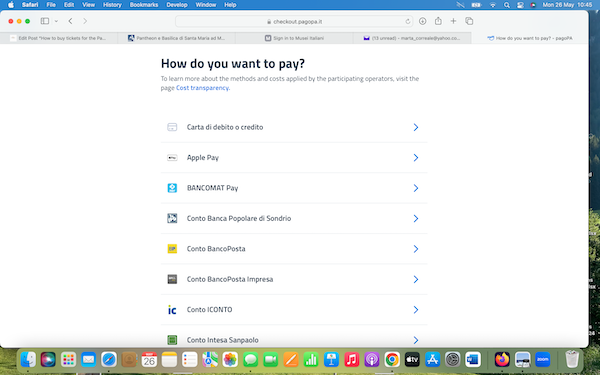Screen dimensions: 600x375
Task: Select Conto ICONTO payment
Action: click(294, 310)
